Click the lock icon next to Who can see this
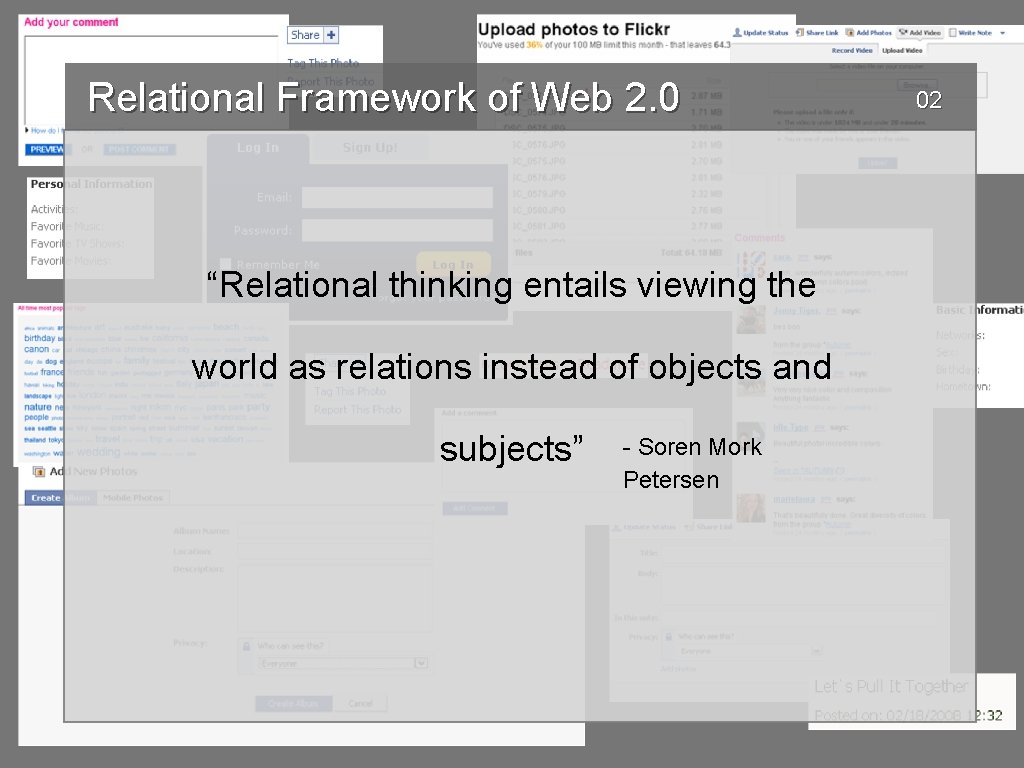Image resolution: width=1024 pixels, height=768 pixels. coord(246,645)
